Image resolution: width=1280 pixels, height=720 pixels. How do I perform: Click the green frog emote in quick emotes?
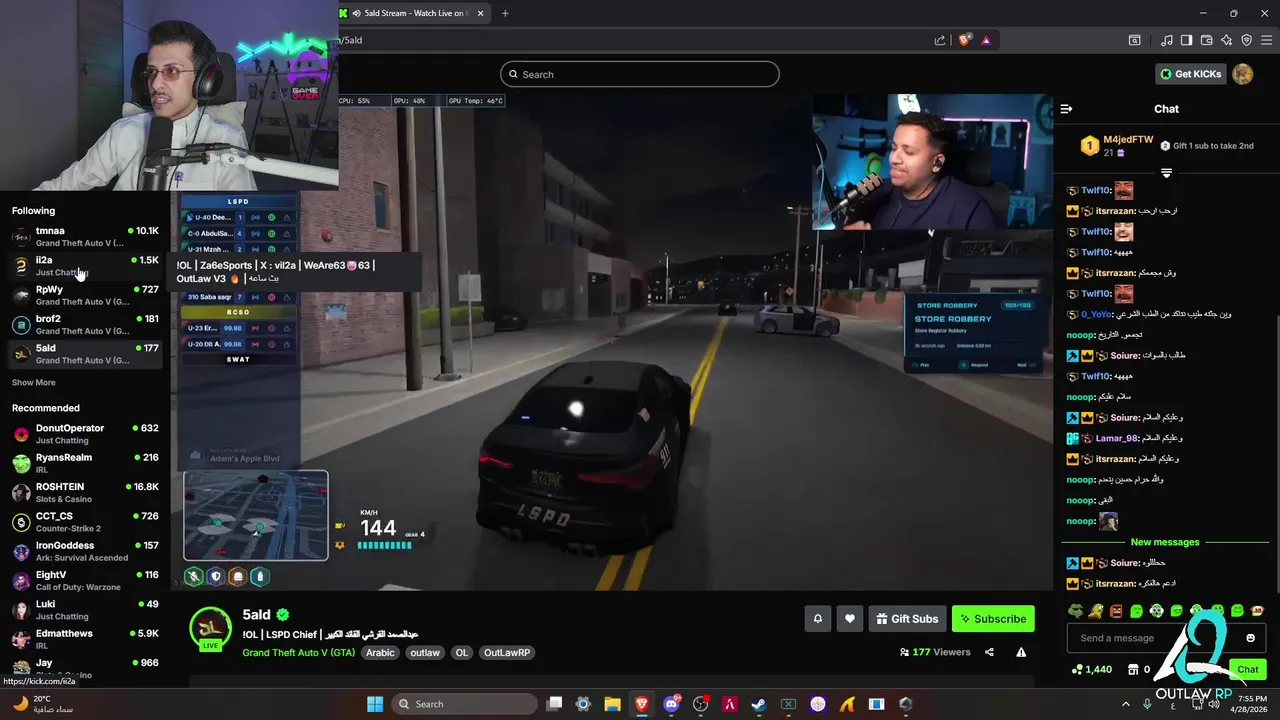tap(1076, 610)
